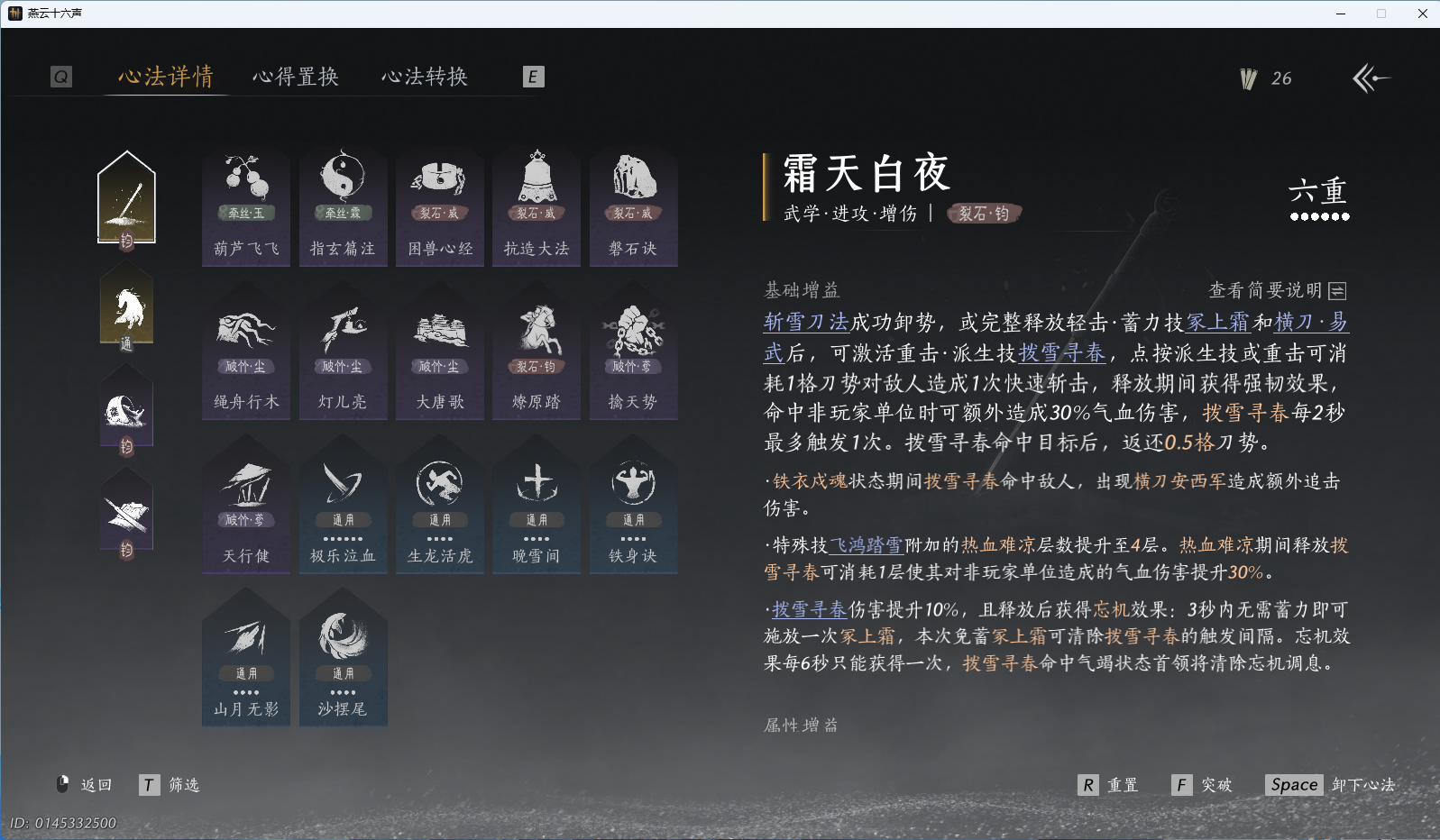Switch to the 心法详情 tab
This screenshot has height=840, width=1440.
[x=166, y=77]
